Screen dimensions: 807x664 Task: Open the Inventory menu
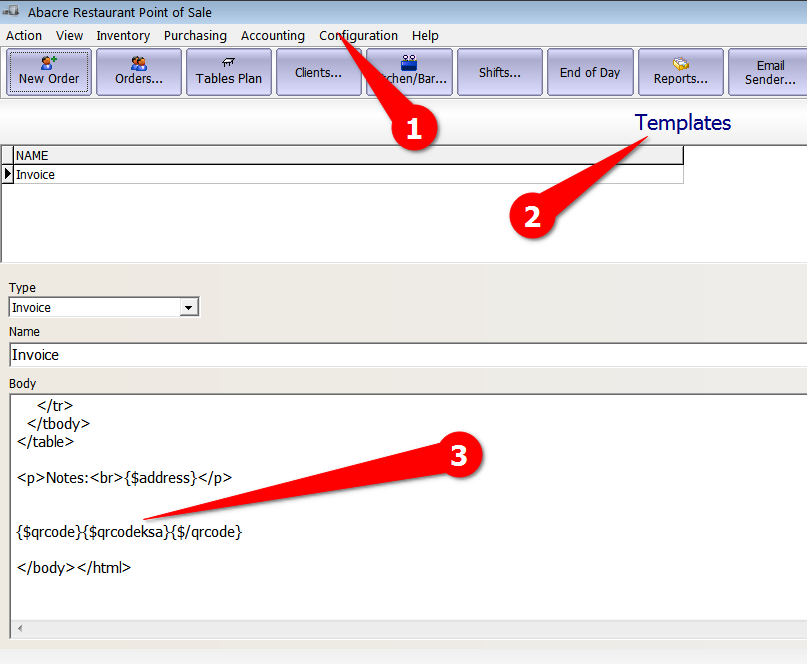tap(123, 35)
